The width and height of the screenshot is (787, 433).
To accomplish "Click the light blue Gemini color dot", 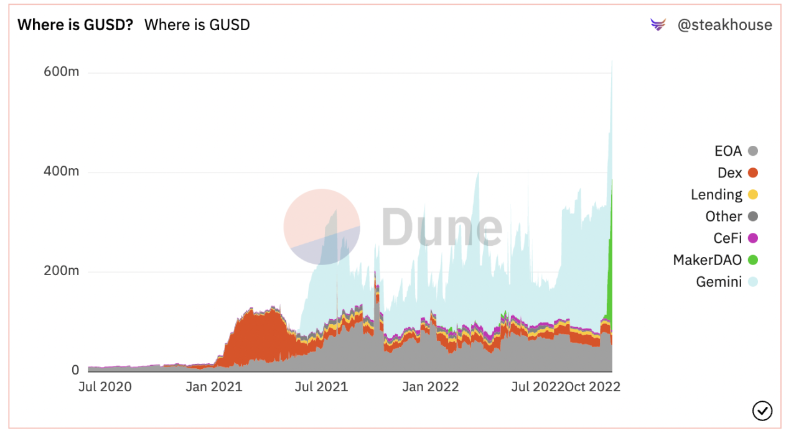I will pyautogui.click(x=753, y=281).
